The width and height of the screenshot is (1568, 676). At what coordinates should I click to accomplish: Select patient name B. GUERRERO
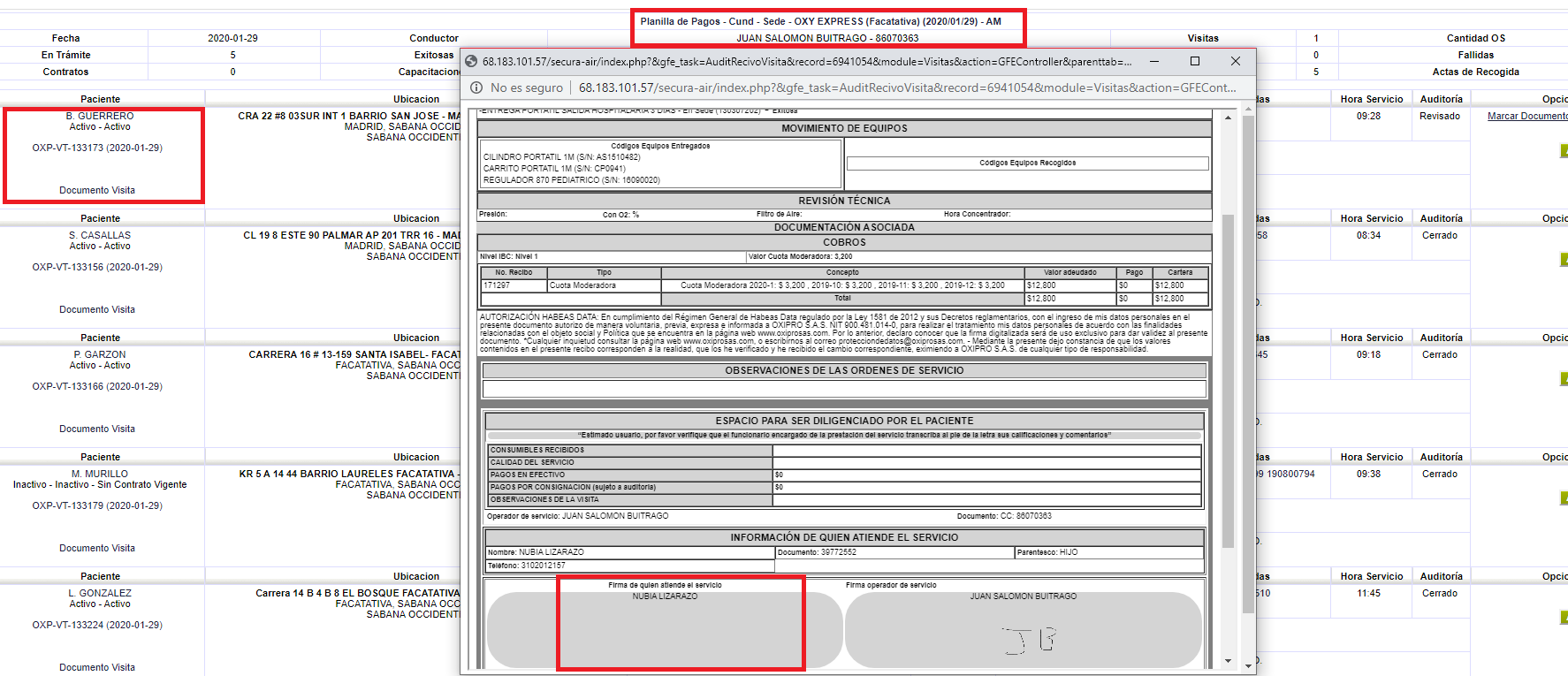click(x=100, y=116)
